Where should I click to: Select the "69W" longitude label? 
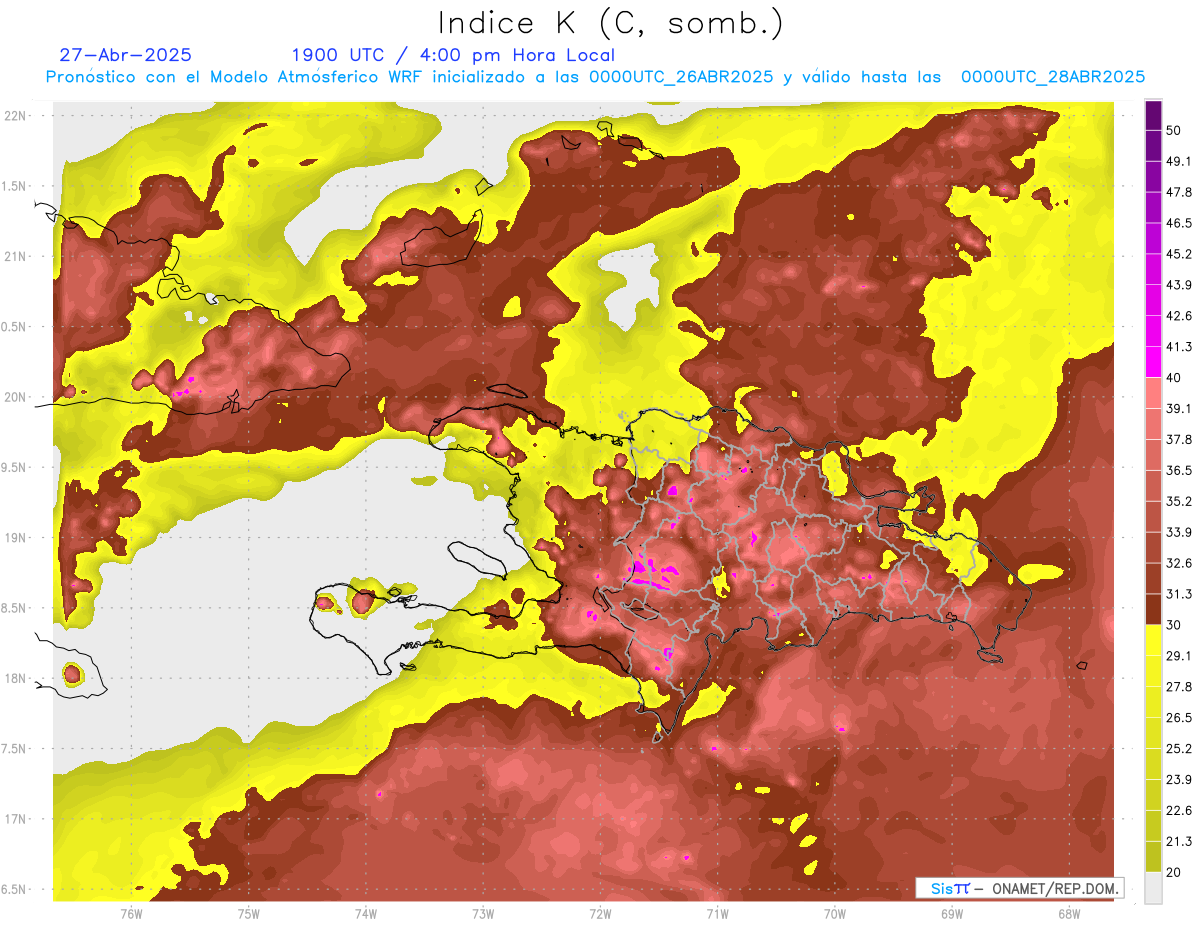(x=952, y=914)
